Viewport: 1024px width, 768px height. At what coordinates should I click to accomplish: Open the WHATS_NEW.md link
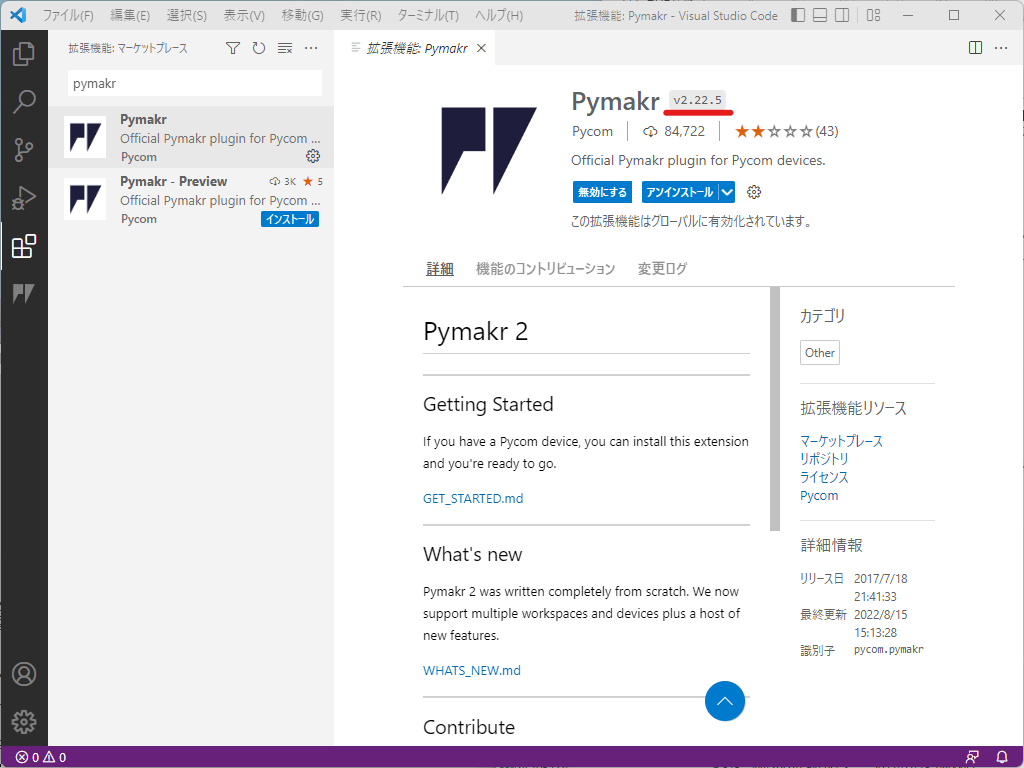tap(472, 670)
